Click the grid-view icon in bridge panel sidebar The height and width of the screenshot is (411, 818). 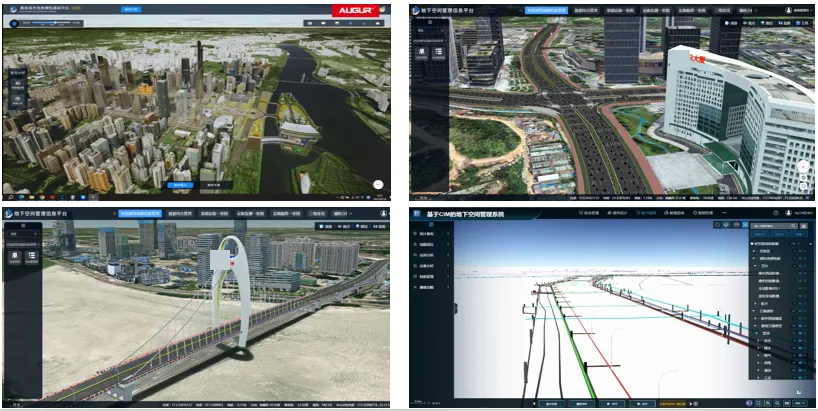point(15,256)
